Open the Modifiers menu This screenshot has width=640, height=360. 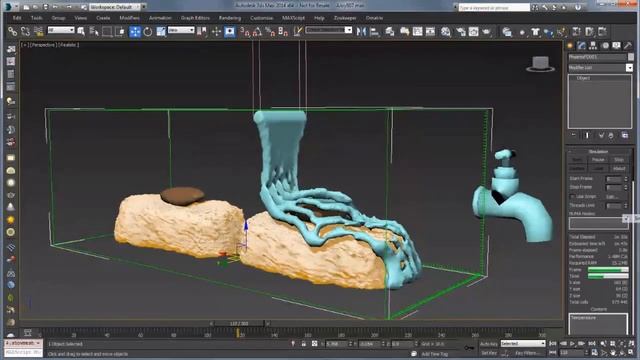pyautogui.click(x=129, y=18)
